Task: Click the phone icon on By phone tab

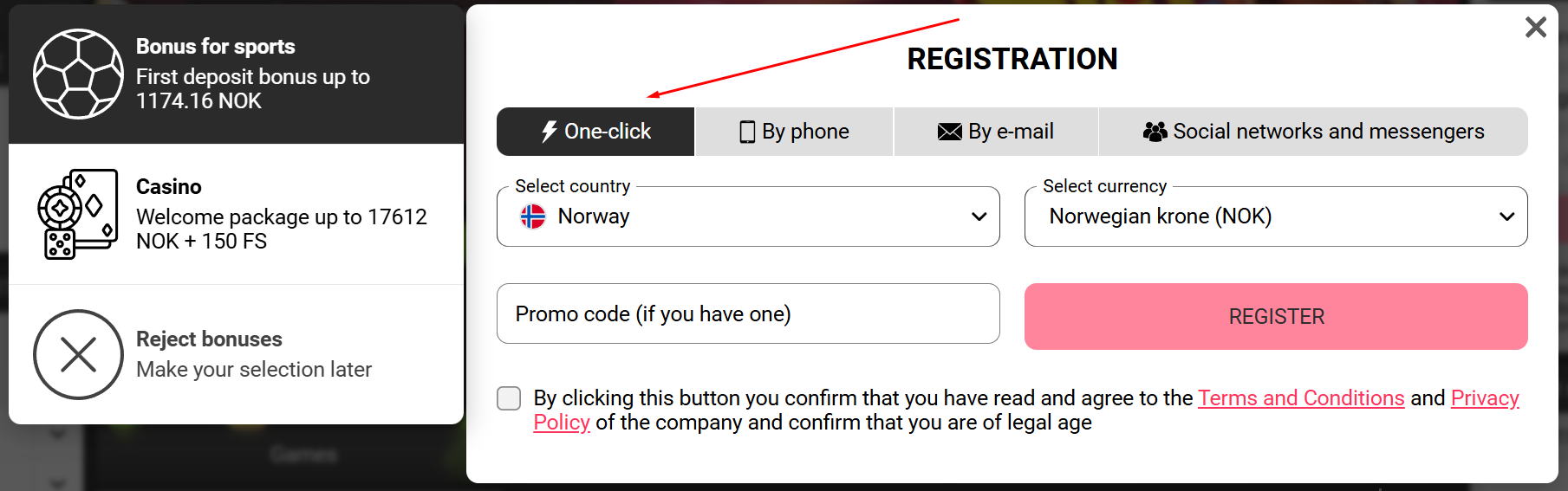Action: pyautogui.click(x=746, y=132)
